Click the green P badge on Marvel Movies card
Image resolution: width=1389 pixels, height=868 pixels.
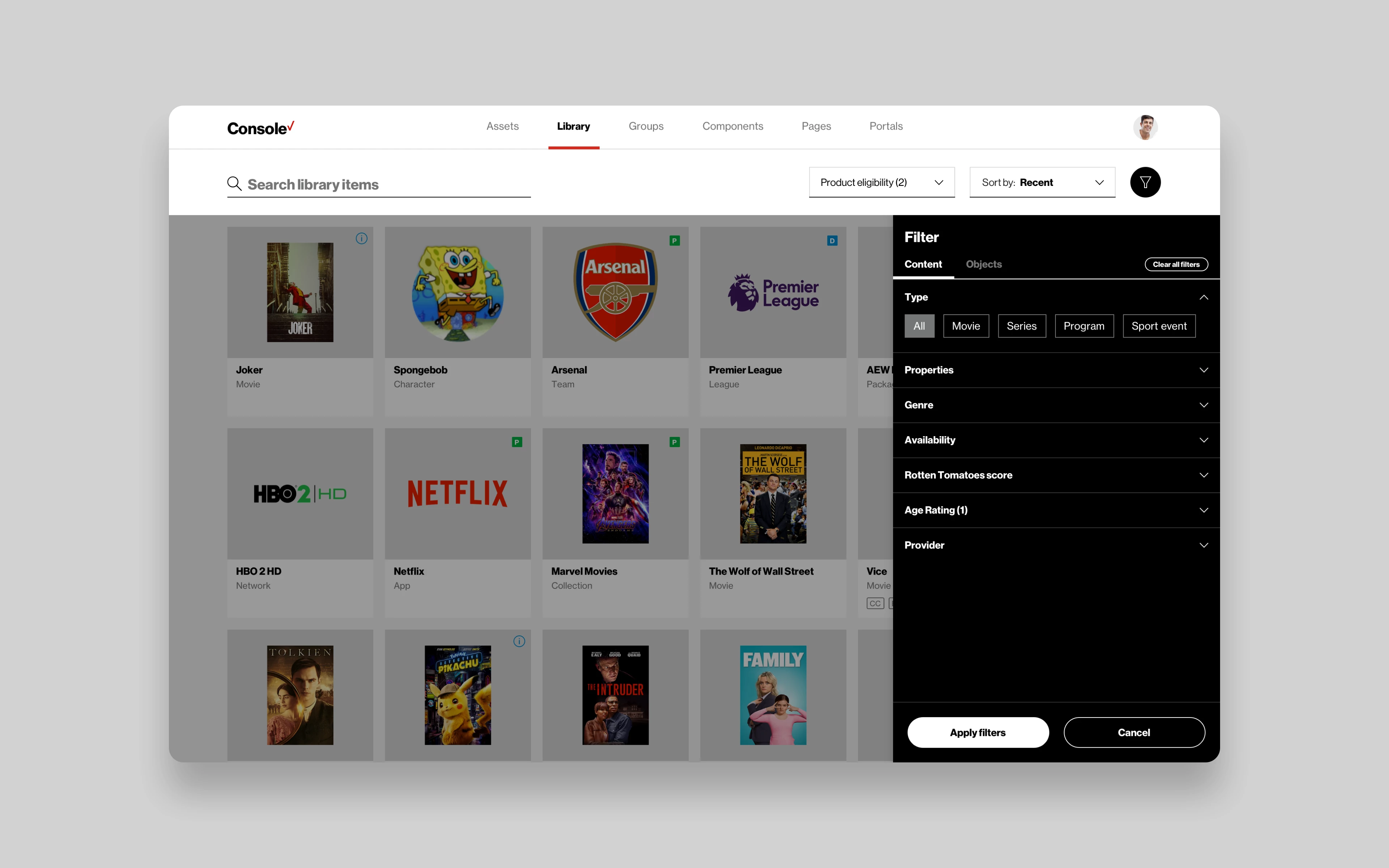pos(675,443)
